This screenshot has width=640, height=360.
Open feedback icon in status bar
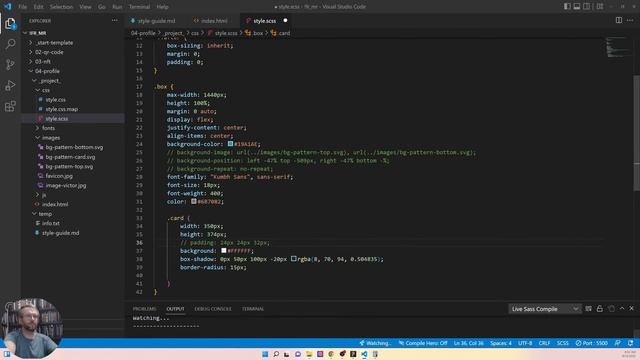pos(618,343)
